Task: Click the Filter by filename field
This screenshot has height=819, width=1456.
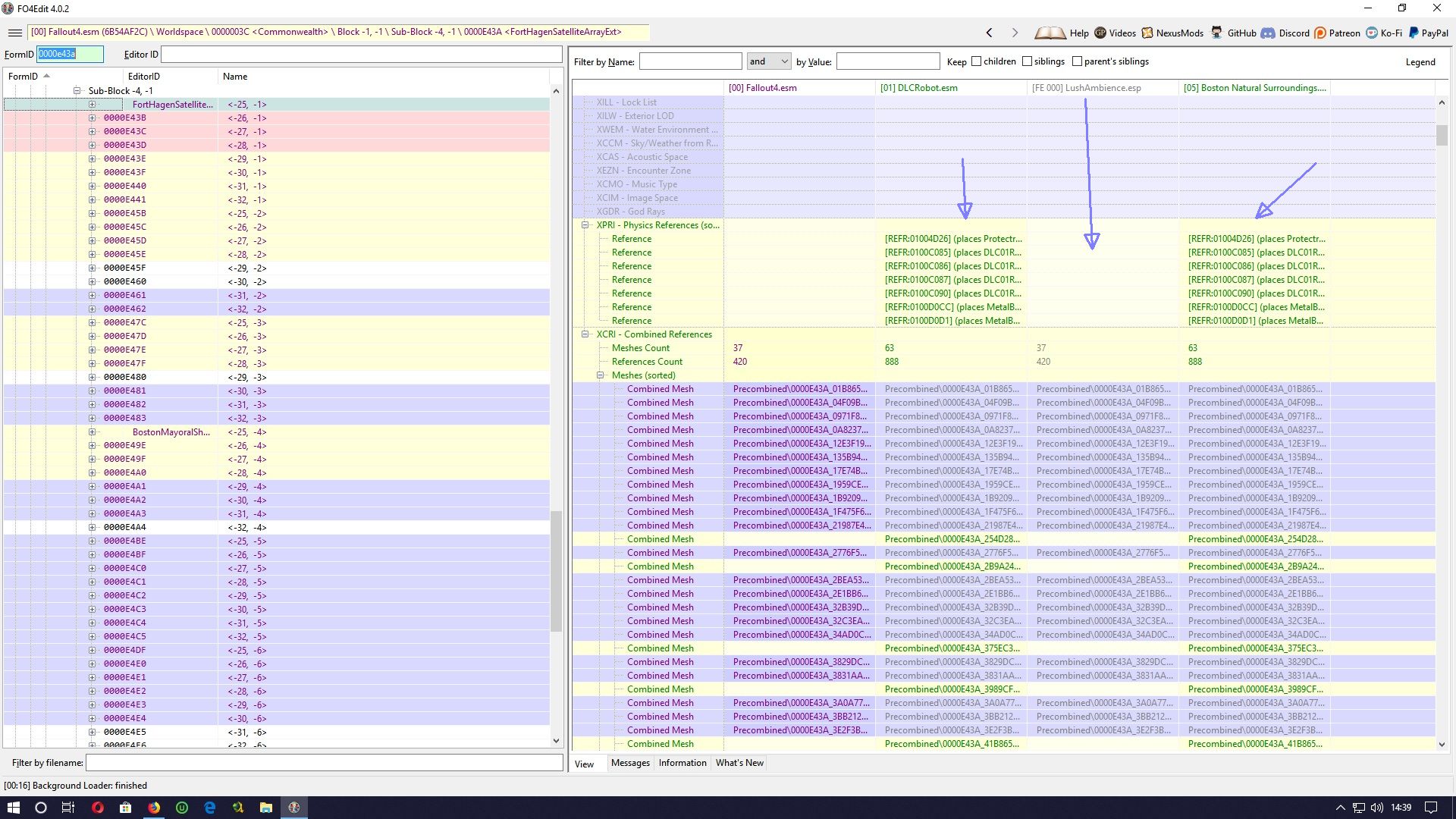Action: pyautogui.click(x=324, y=763)
